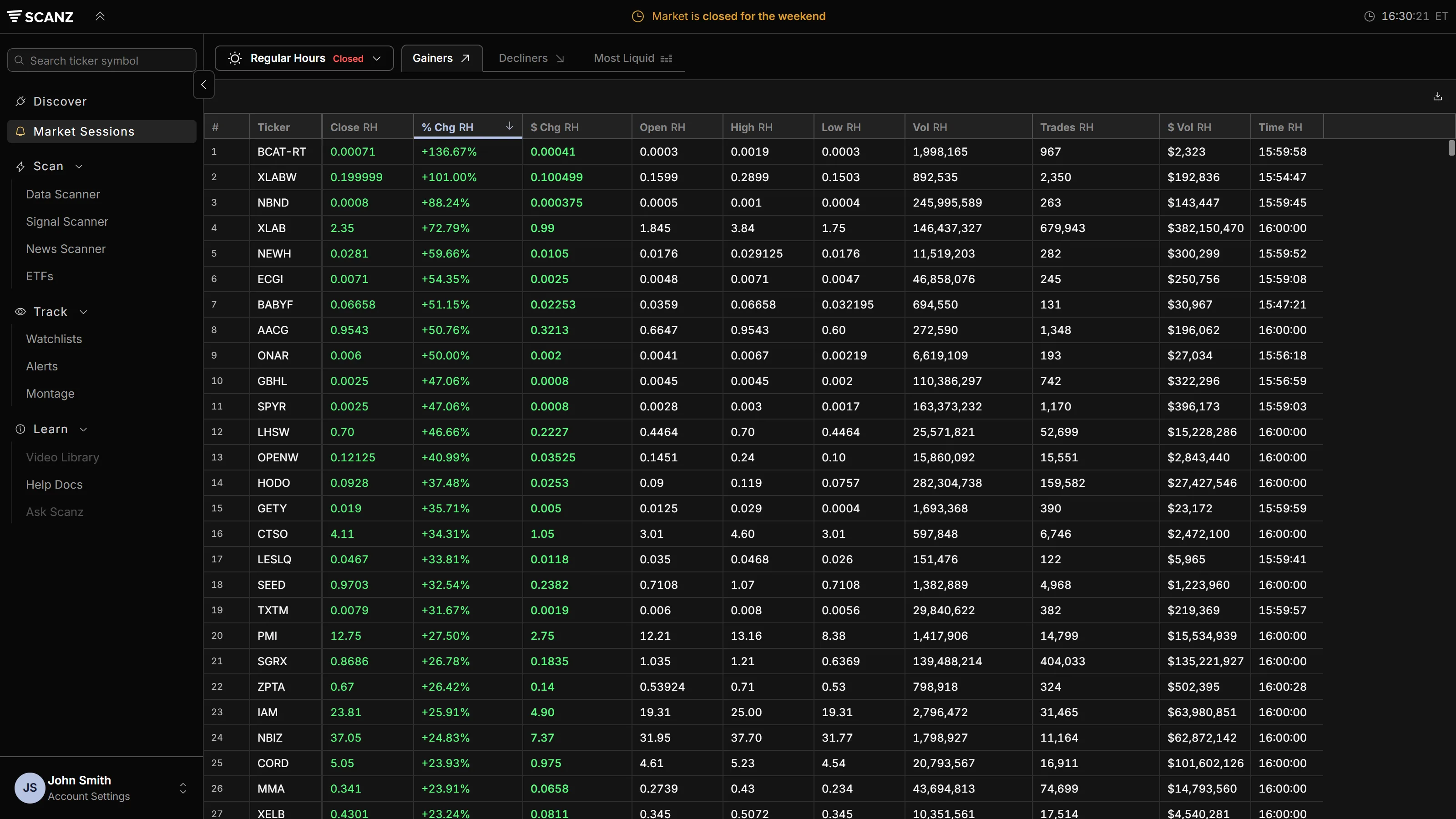Viewport: 1456px width, 819px height.
Task: Collapse the top bar with double-chevron icon
Action: coord(100,16)
